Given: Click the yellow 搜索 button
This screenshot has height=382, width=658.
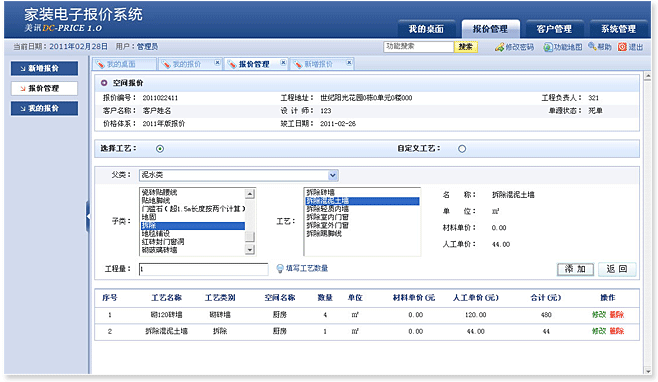Looking at the screenshot, I should tap(466, 47).
